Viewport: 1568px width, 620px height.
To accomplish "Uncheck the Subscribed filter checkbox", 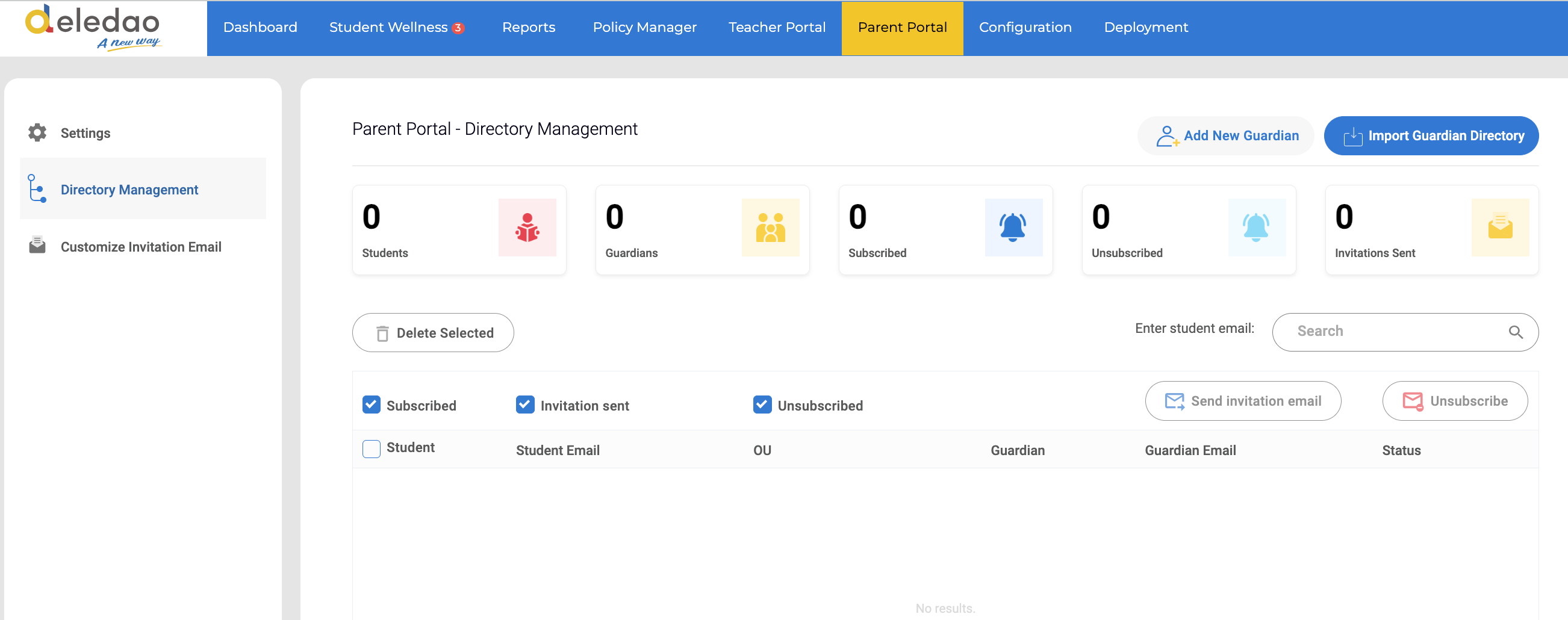I will coord(372,405).
